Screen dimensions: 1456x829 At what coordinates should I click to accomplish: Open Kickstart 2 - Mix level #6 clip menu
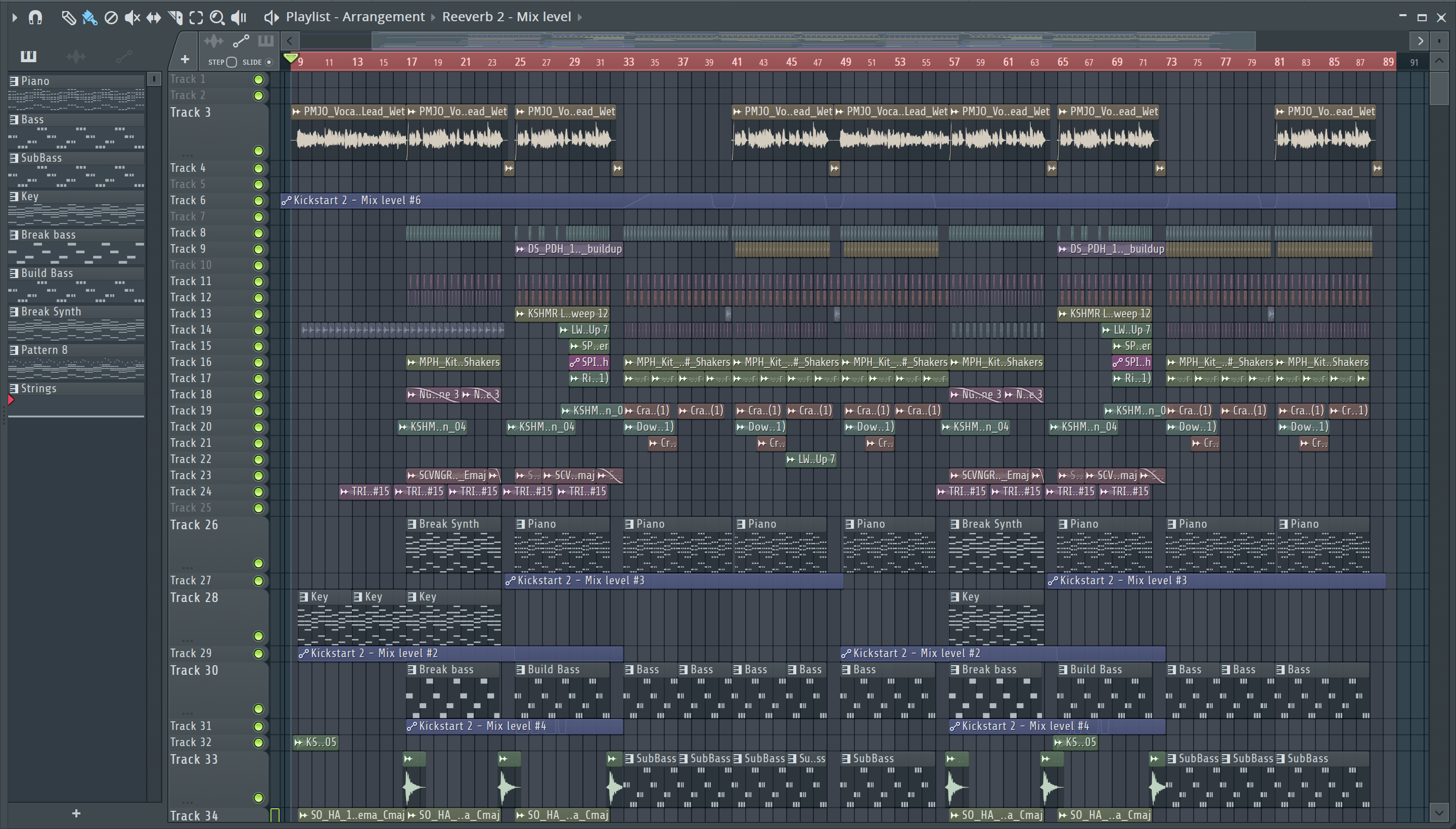pos(287,200)
